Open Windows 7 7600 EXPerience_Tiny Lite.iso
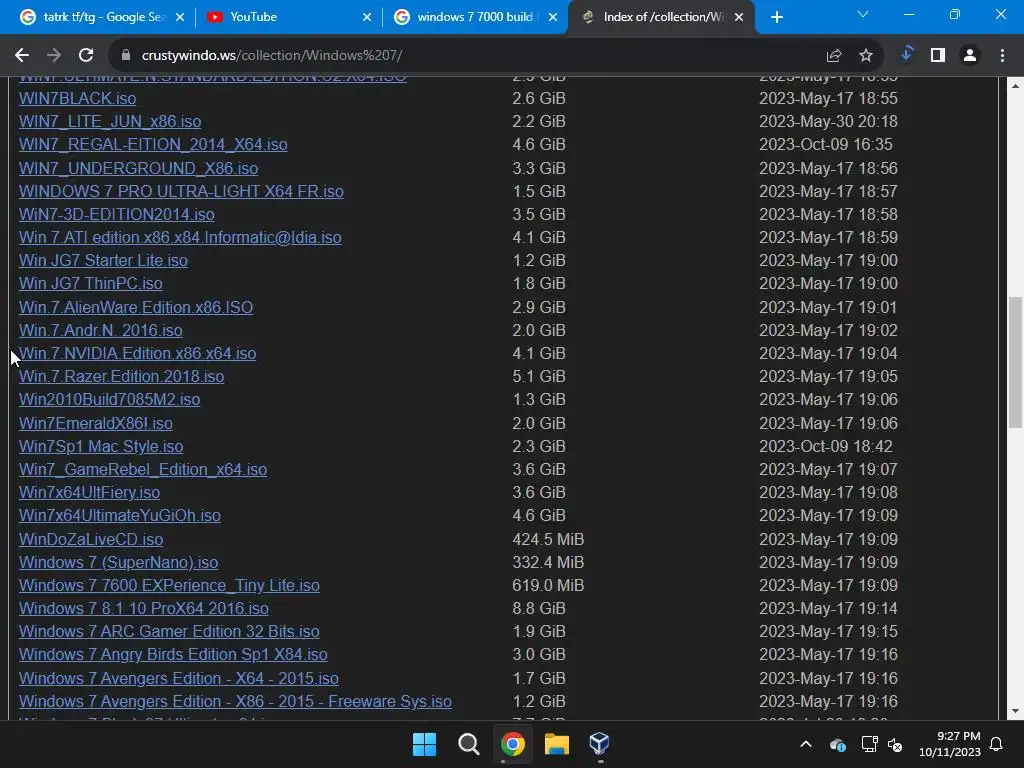Image resolution: width=1024 pixels, height=768 pixels. pyautogui.click(x=169, y=585)
